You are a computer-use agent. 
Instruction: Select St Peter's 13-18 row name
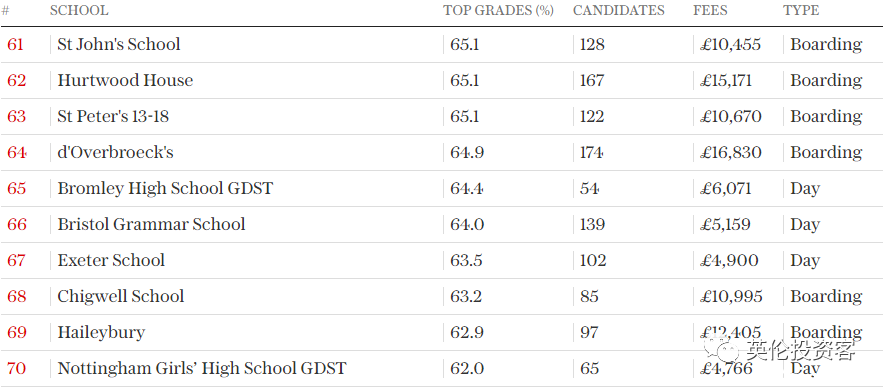pos(113,116)
